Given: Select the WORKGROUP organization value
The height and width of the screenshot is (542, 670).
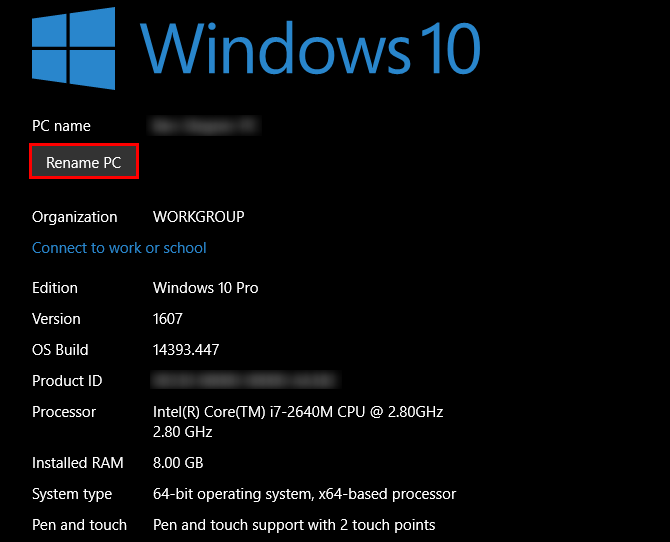Looking at the screenshot, I should click(199, 217).
